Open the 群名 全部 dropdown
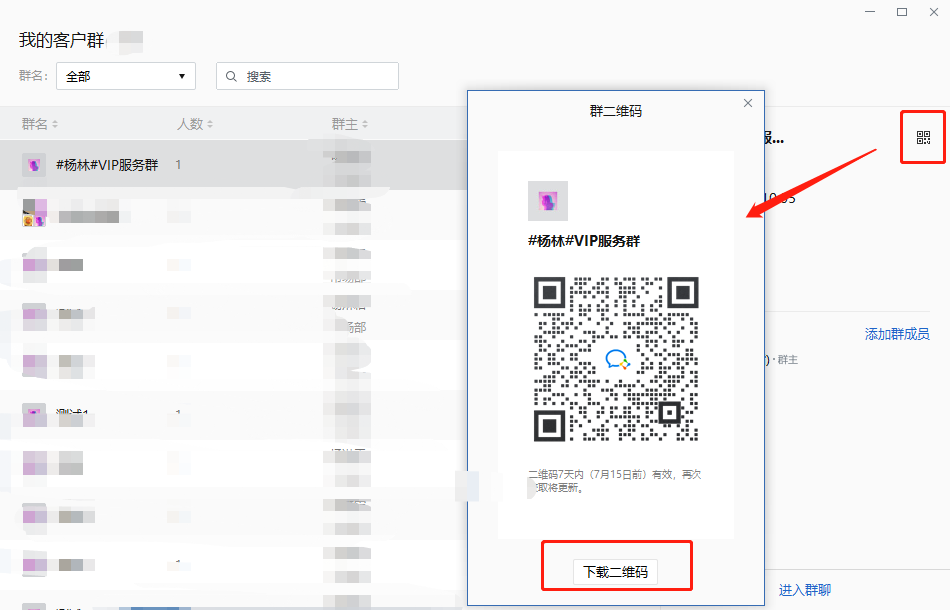The height and width of the screenshot is (610, 950). [x=126, y=76]
